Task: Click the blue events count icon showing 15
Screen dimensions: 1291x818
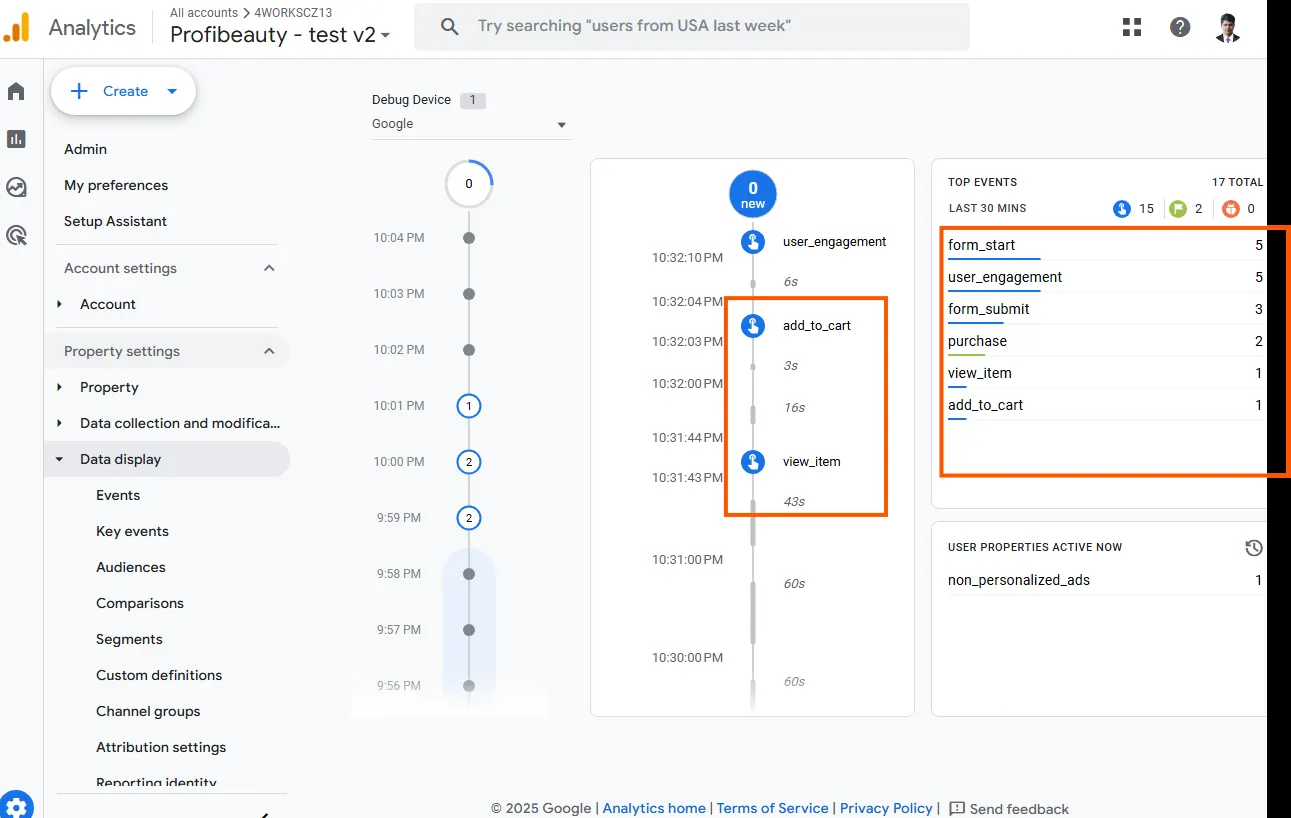Action: point(1122,209)
